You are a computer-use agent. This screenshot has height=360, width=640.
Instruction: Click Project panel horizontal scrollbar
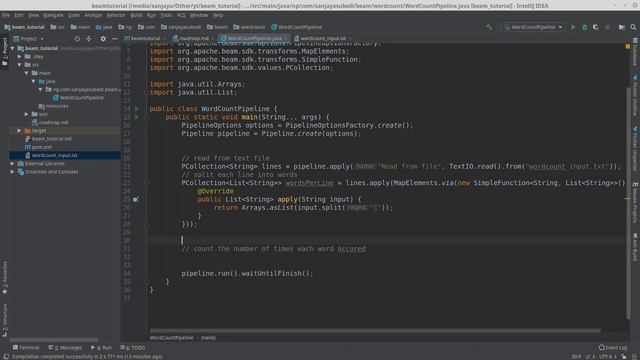click(x=53, y=340)
